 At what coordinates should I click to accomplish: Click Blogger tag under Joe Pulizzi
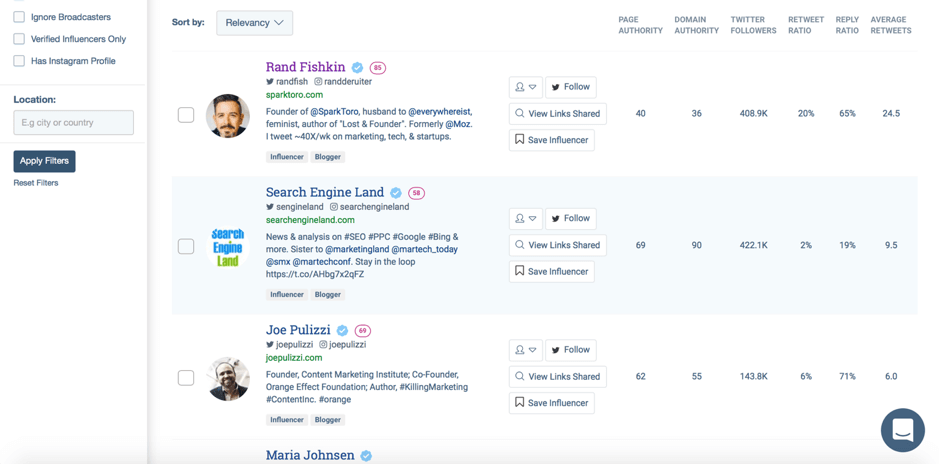(x=328, y=420)
